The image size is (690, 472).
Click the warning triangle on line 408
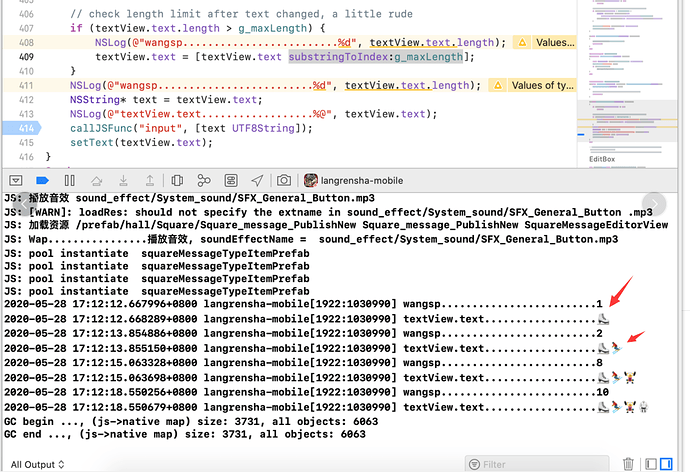coord(522,43)
